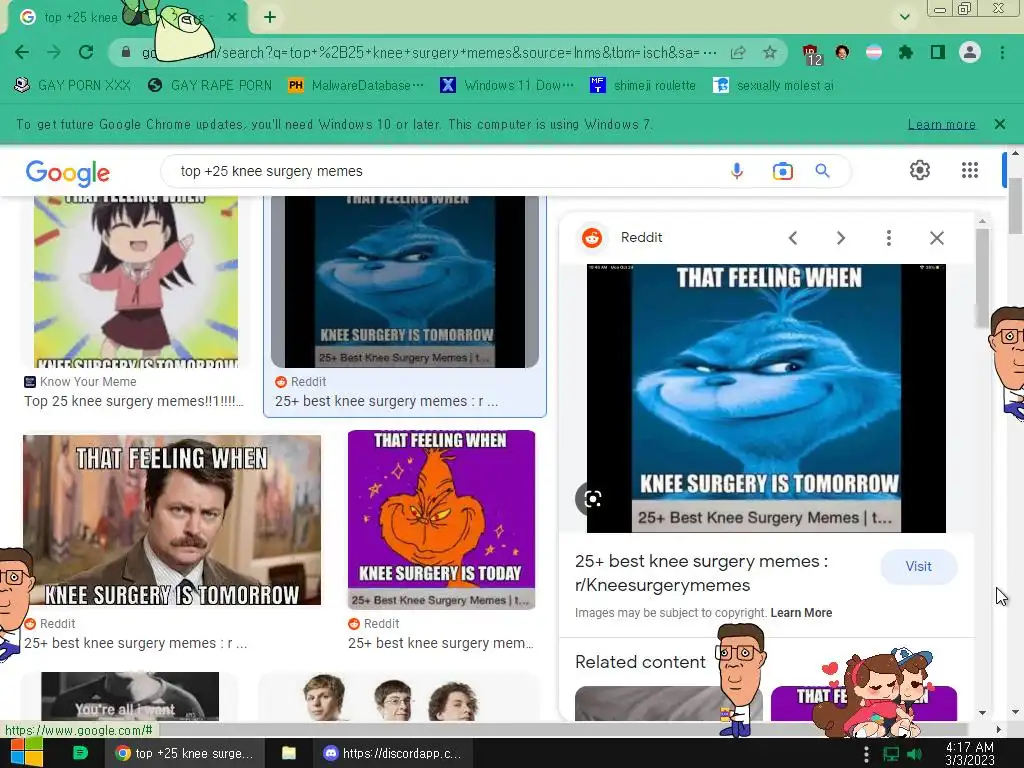Viewport: 1024px width, 768px height.
Task: Open the Windows 11 Dow... bookmark
Action: (x=507, y=86)
